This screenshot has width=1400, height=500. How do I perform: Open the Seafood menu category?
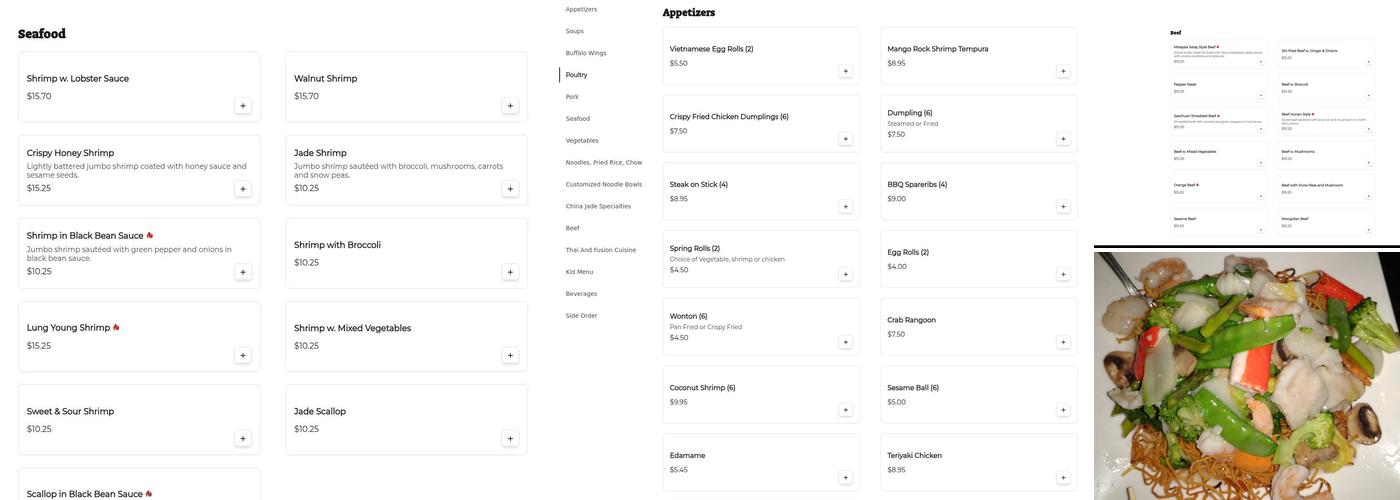point(578,119)
